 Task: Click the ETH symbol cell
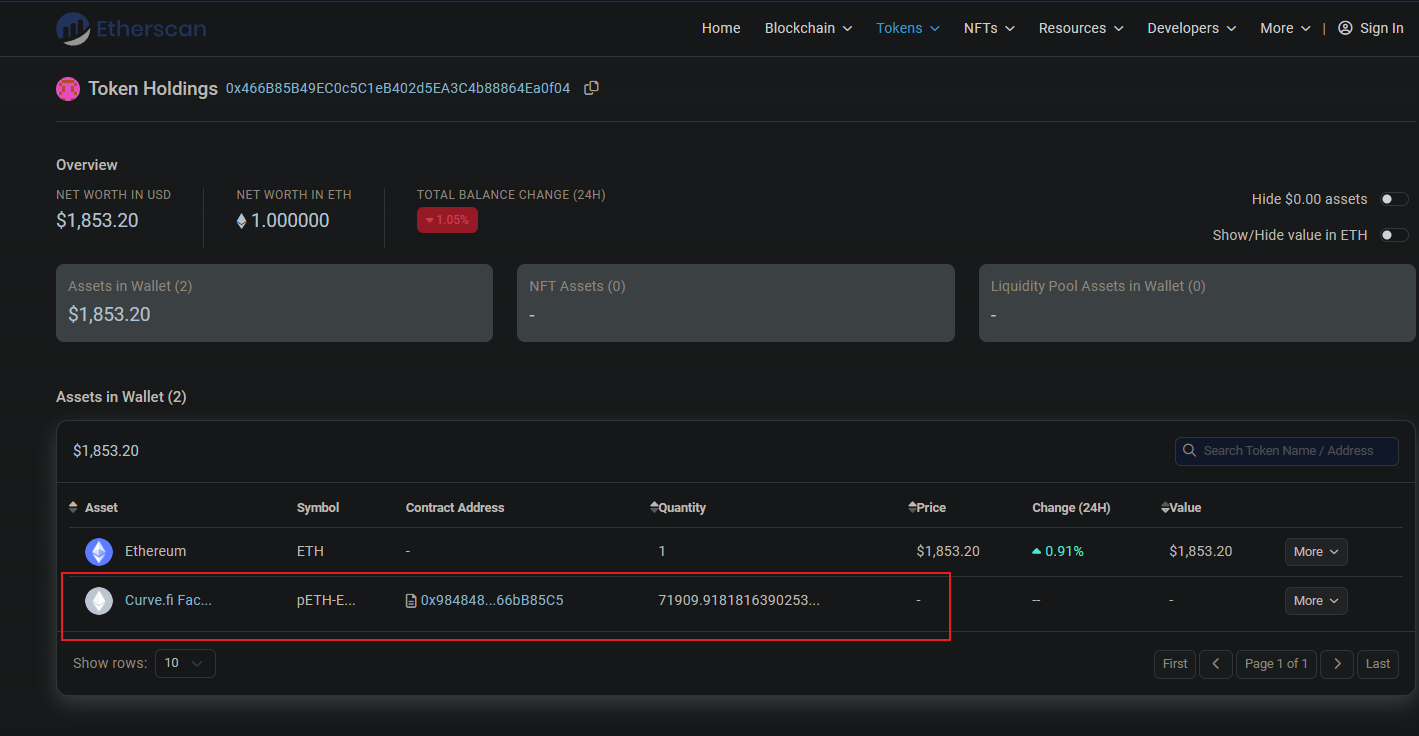(x=310, y=551)
